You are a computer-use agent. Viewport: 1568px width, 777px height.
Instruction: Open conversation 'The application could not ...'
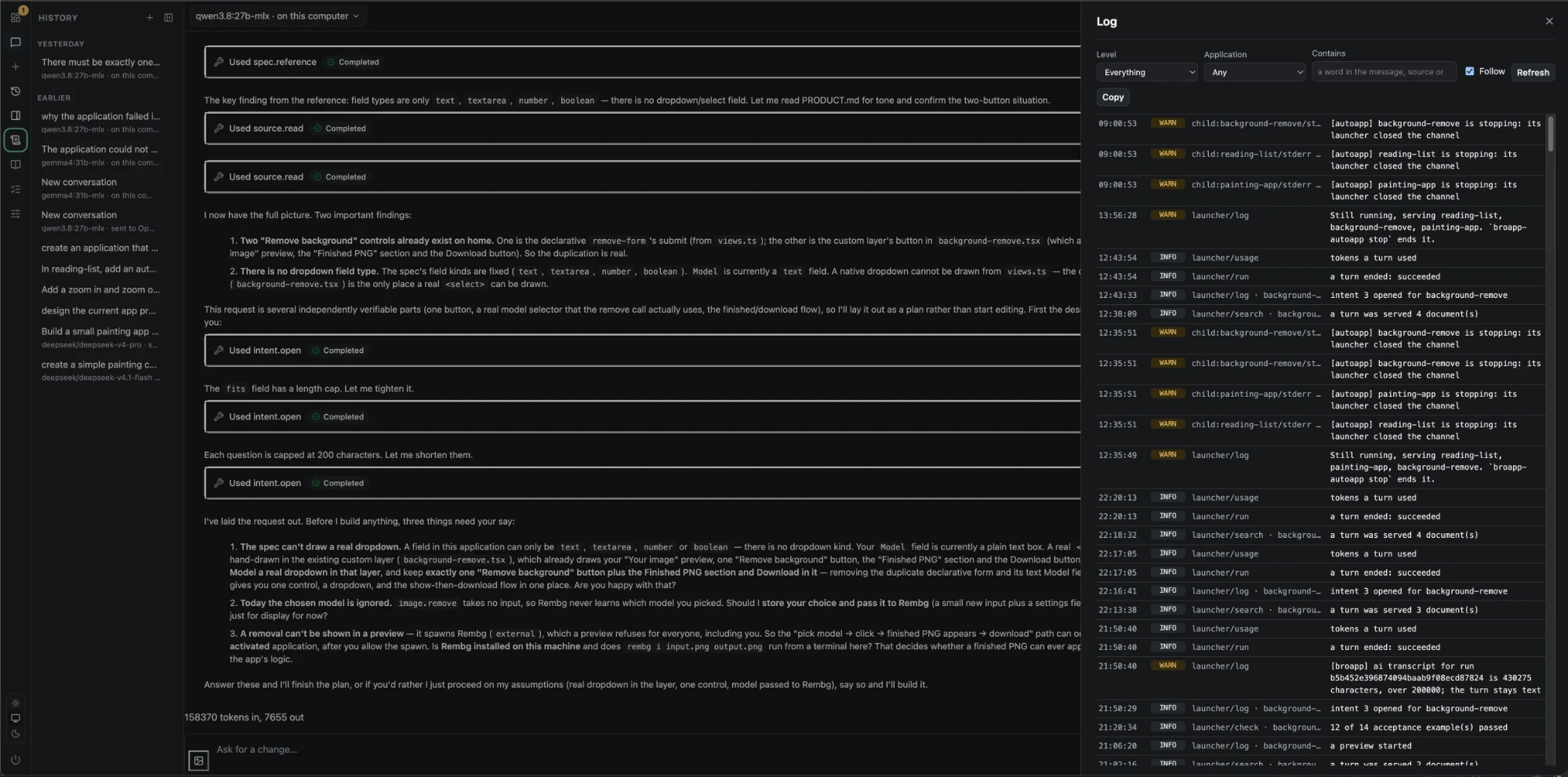pyautogui.click(x=100, y=155)
